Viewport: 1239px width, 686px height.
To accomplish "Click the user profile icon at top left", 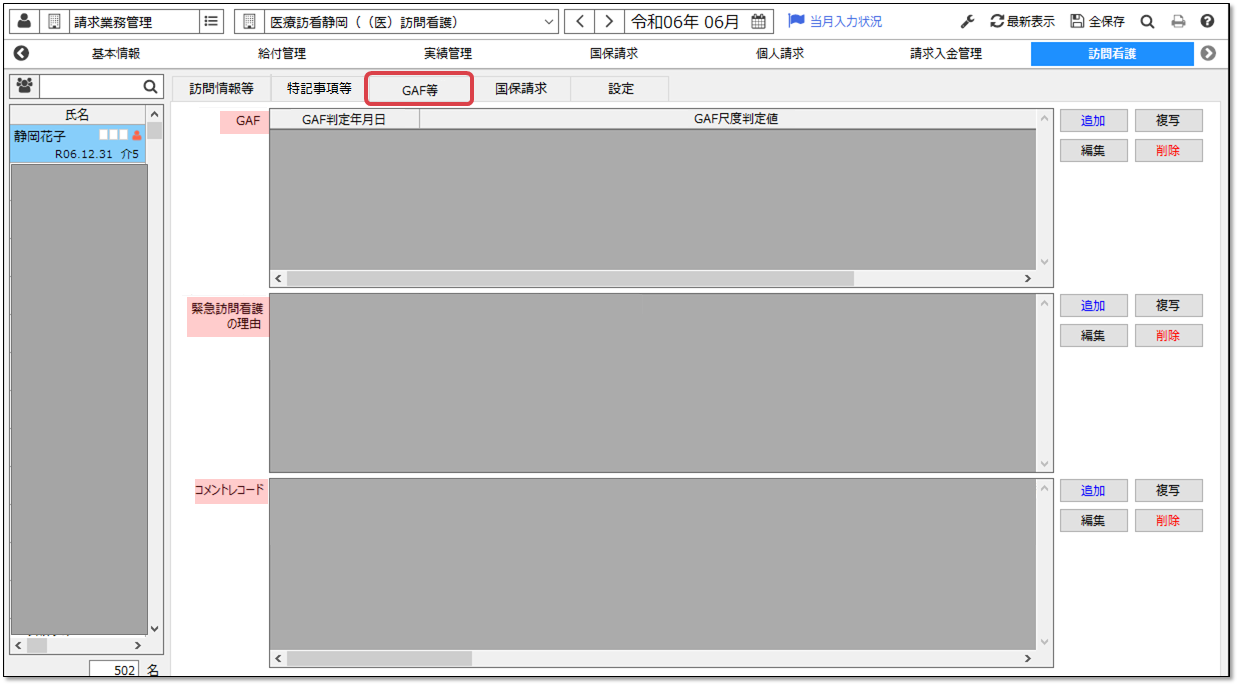I will (x=25, y=21).
